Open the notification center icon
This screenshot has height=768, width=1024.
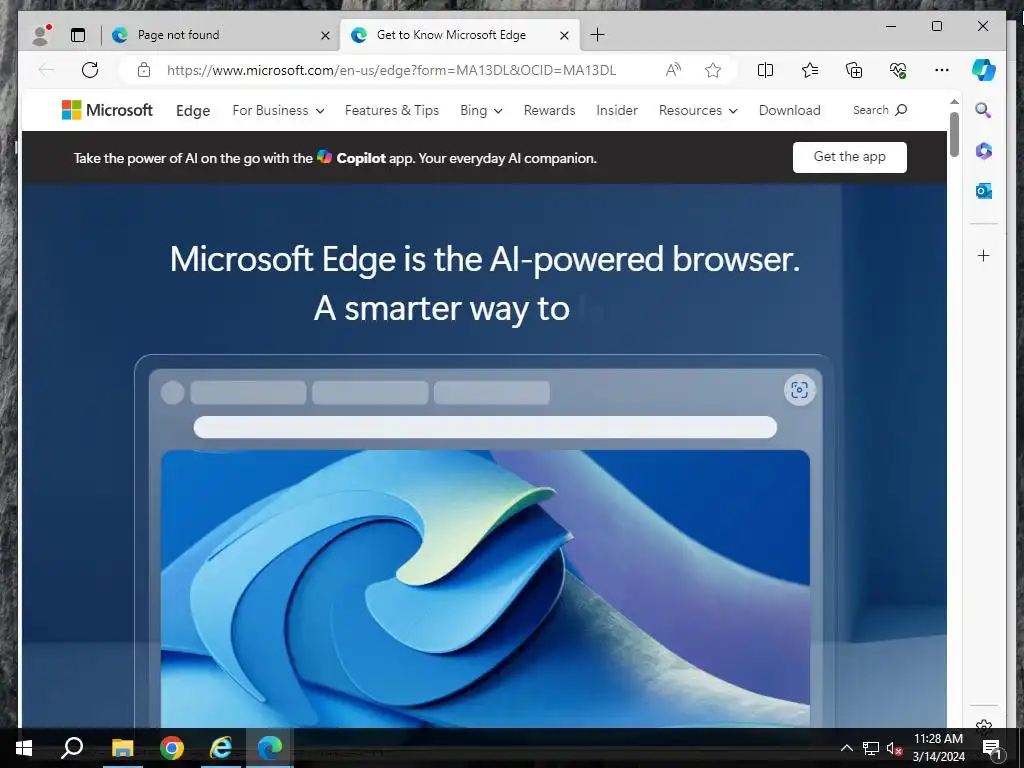[991, 748]
